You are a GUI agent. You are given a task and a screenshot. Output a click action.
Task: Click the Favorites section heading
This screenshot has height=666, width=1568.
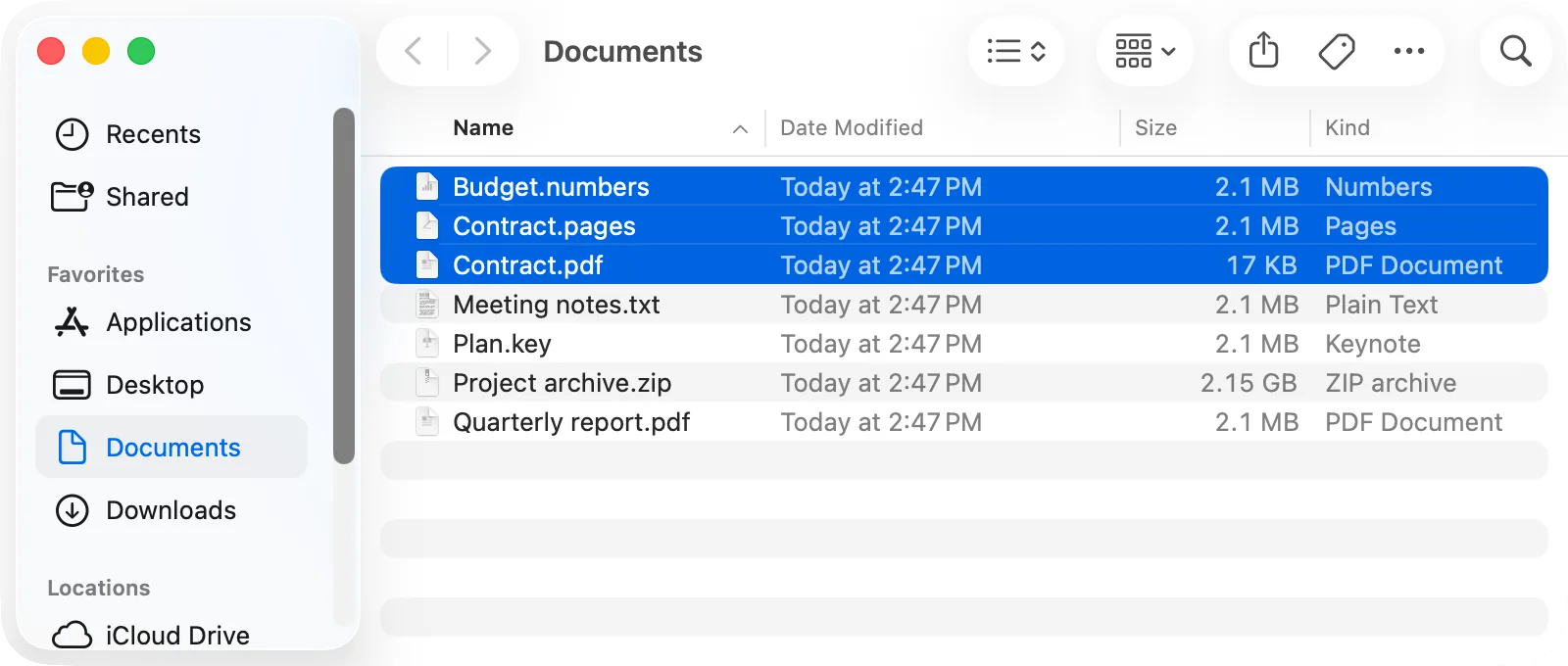(96, 274)
